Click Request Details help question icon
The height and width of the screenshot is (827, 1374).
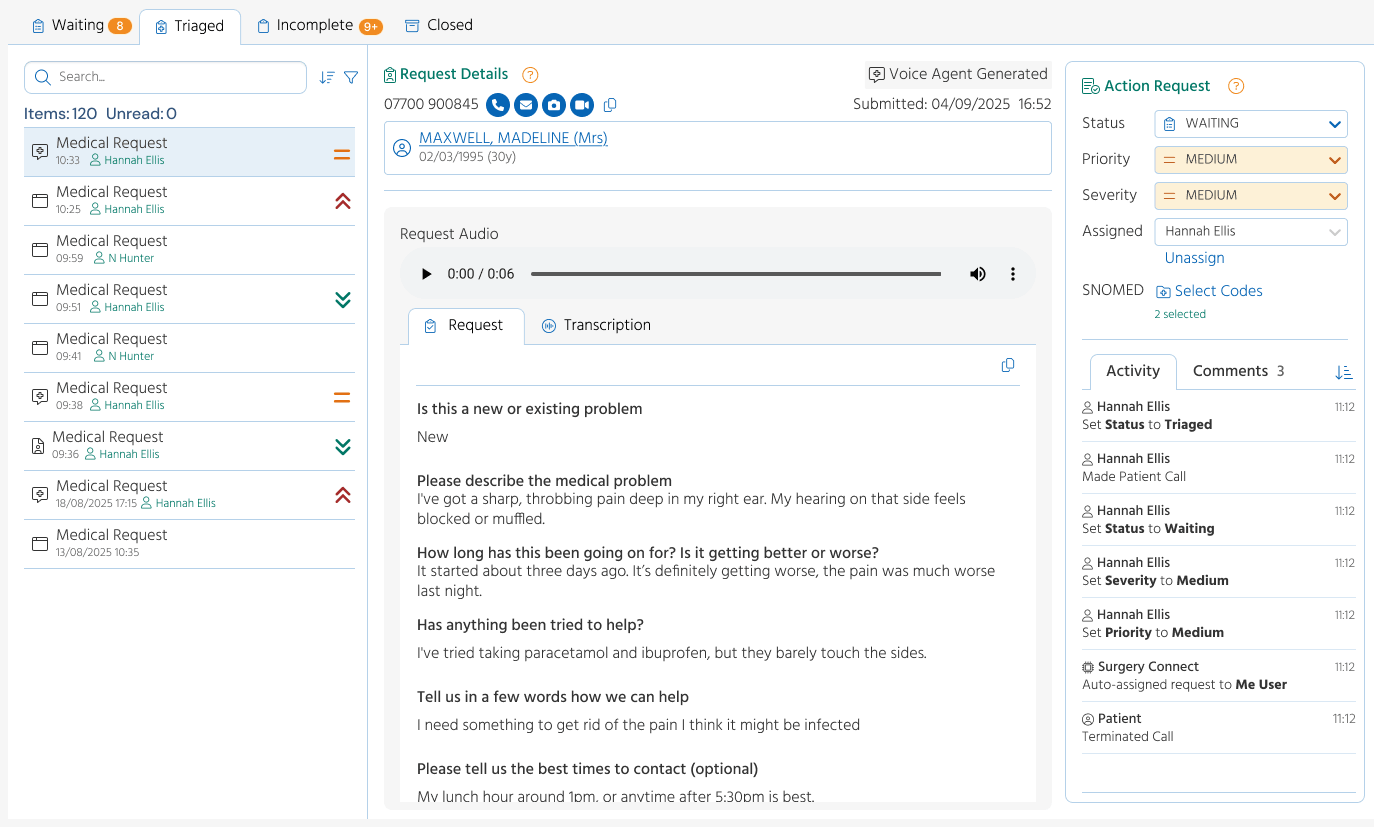click(x=530, y=75)
